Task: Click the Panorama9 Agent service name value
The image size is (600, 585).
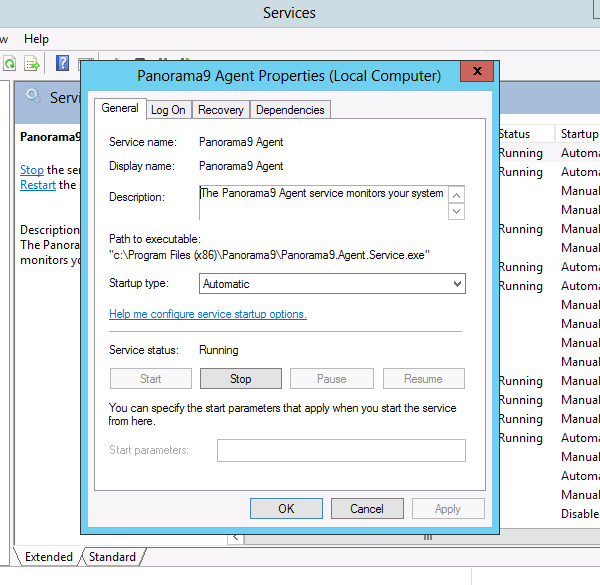Action: (x=241, y=142)
